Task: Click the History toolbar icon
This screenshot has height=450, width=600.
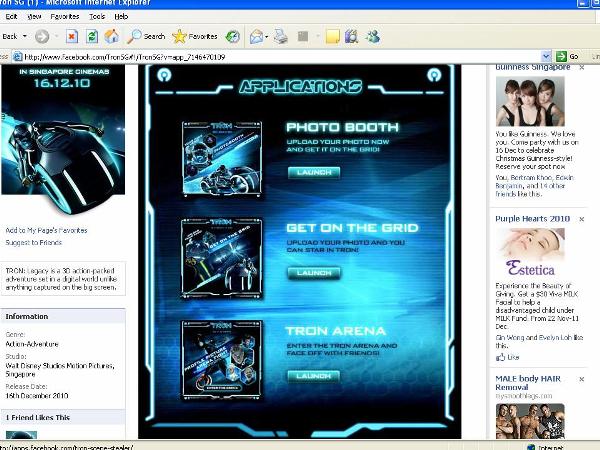Action: click(x=233, y=37)
